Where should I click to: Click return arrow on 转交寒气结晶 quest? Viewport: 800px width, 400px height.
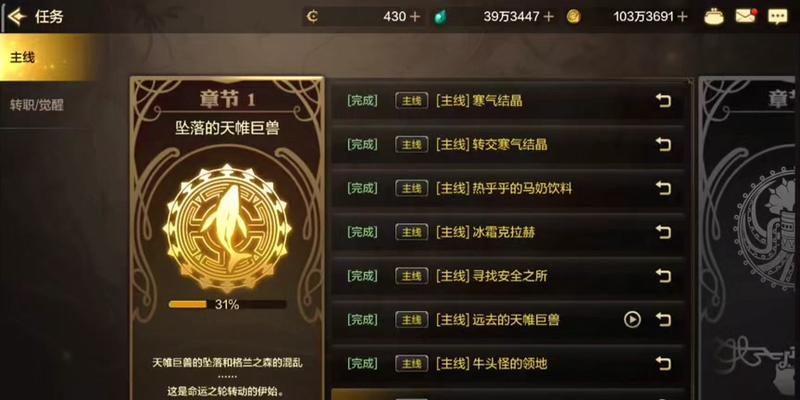coord(663,144)
